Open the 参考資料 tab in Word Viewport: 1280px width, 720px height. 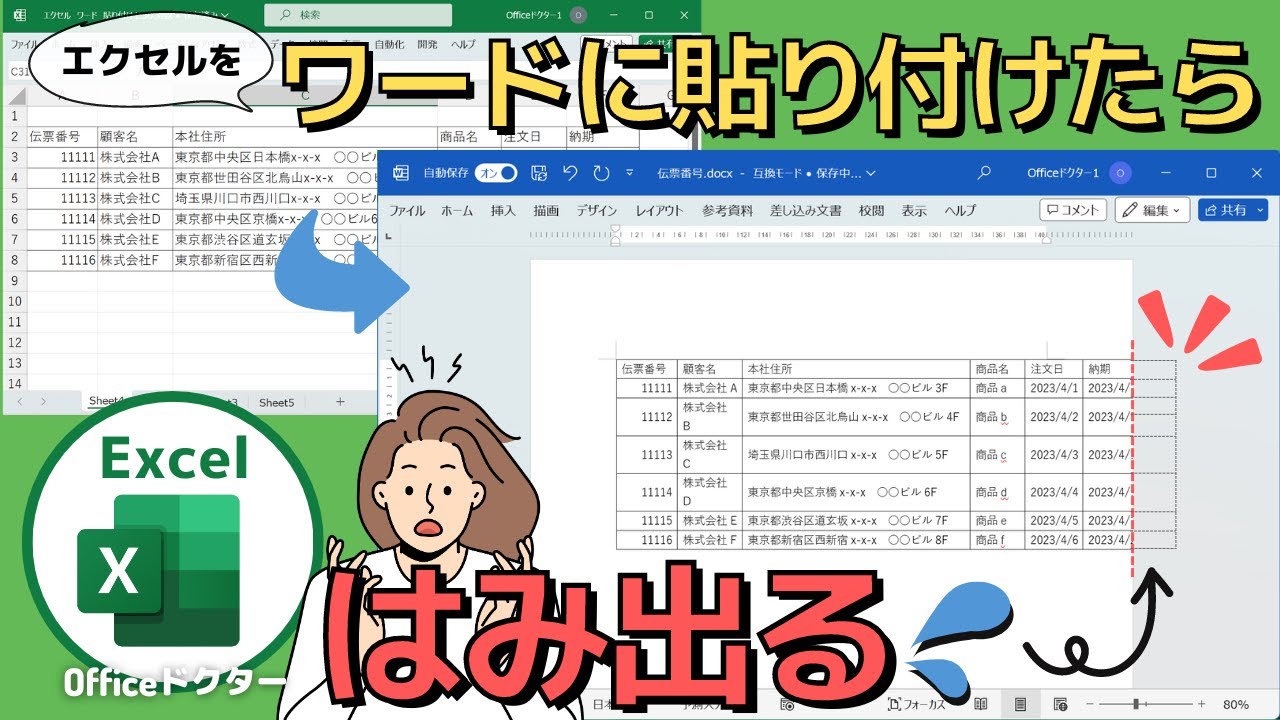(x=727, y=211)
